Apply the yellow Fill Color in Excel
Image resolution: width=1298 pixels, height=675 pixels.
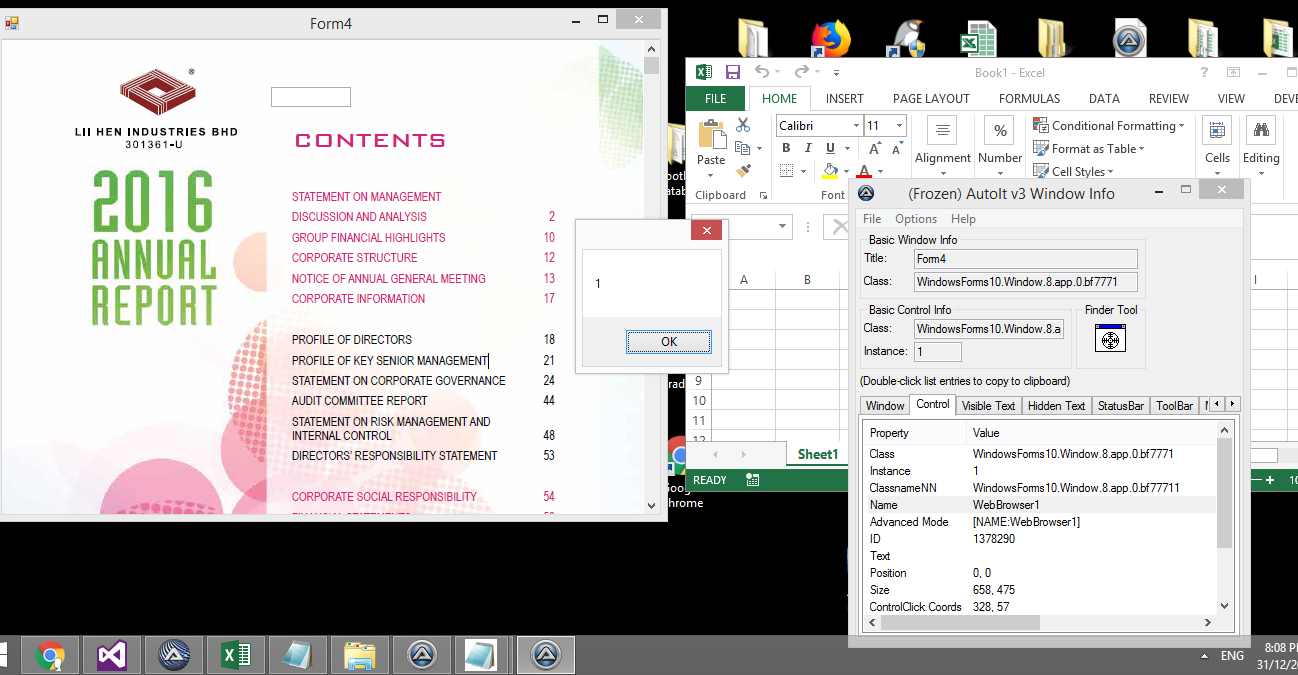pos(830,171)
